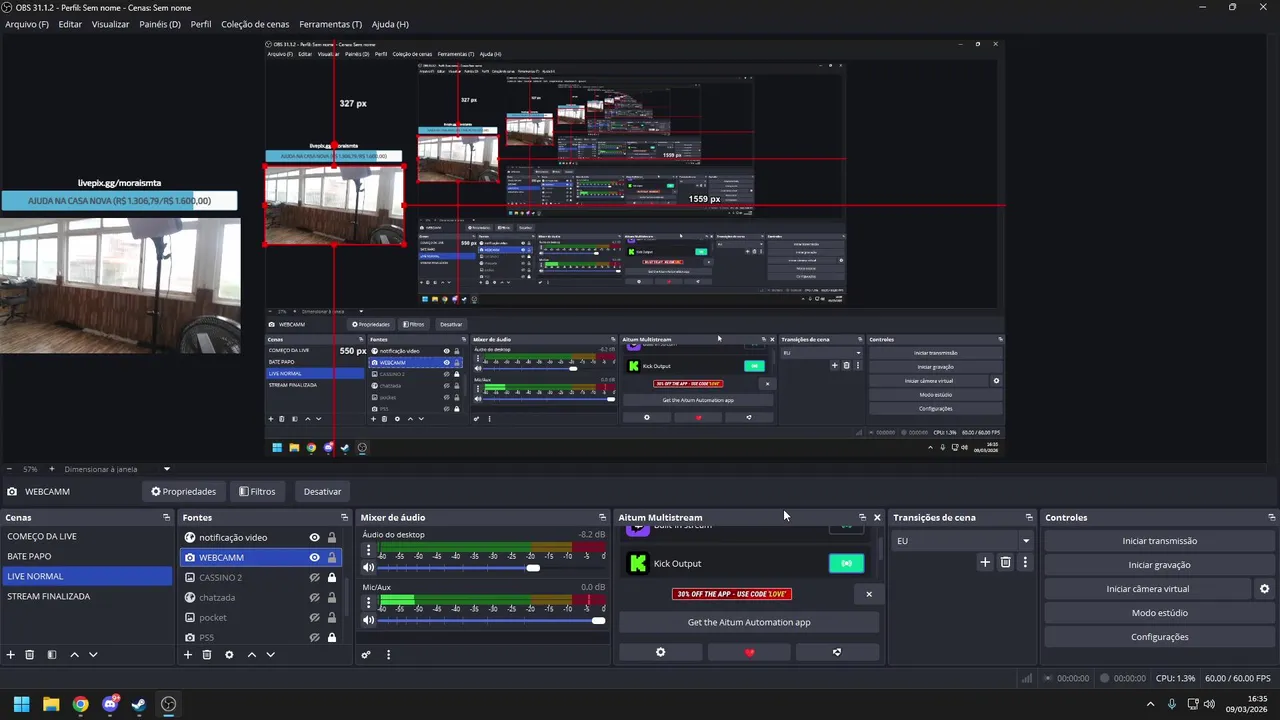Viewport: 1280px width, 720px height.
Task: Open Mic/Aux options menu dots
Action: point(368,602)
